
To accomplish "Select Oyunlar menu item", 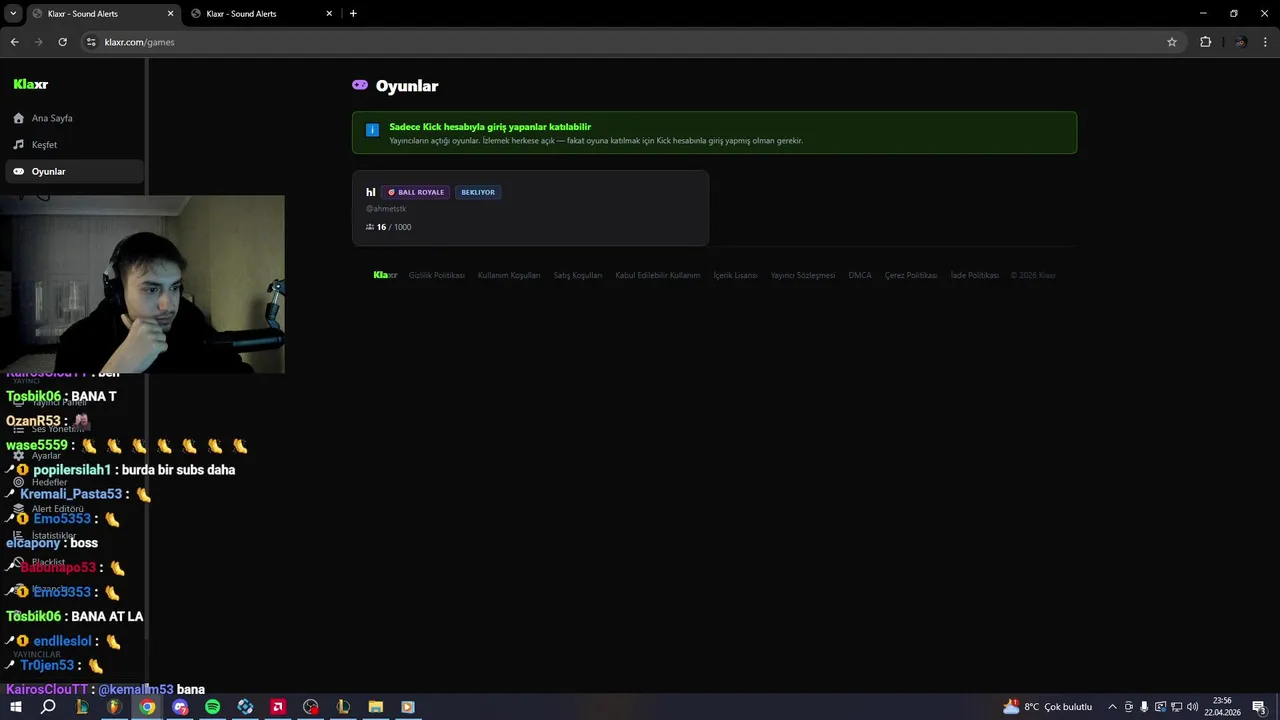I will point(74,172).
